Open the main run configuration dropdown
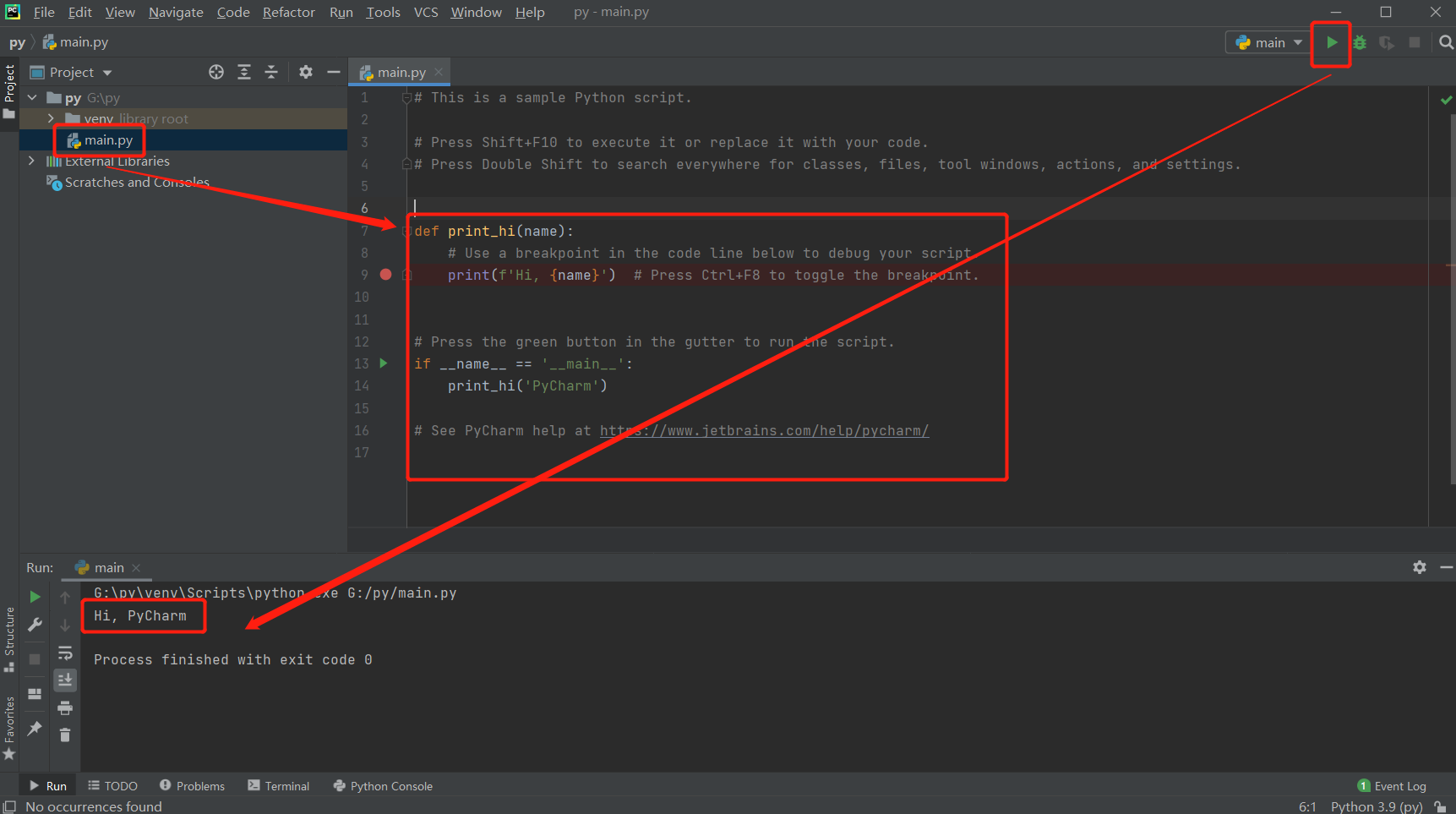 [x=1269, y=42]
